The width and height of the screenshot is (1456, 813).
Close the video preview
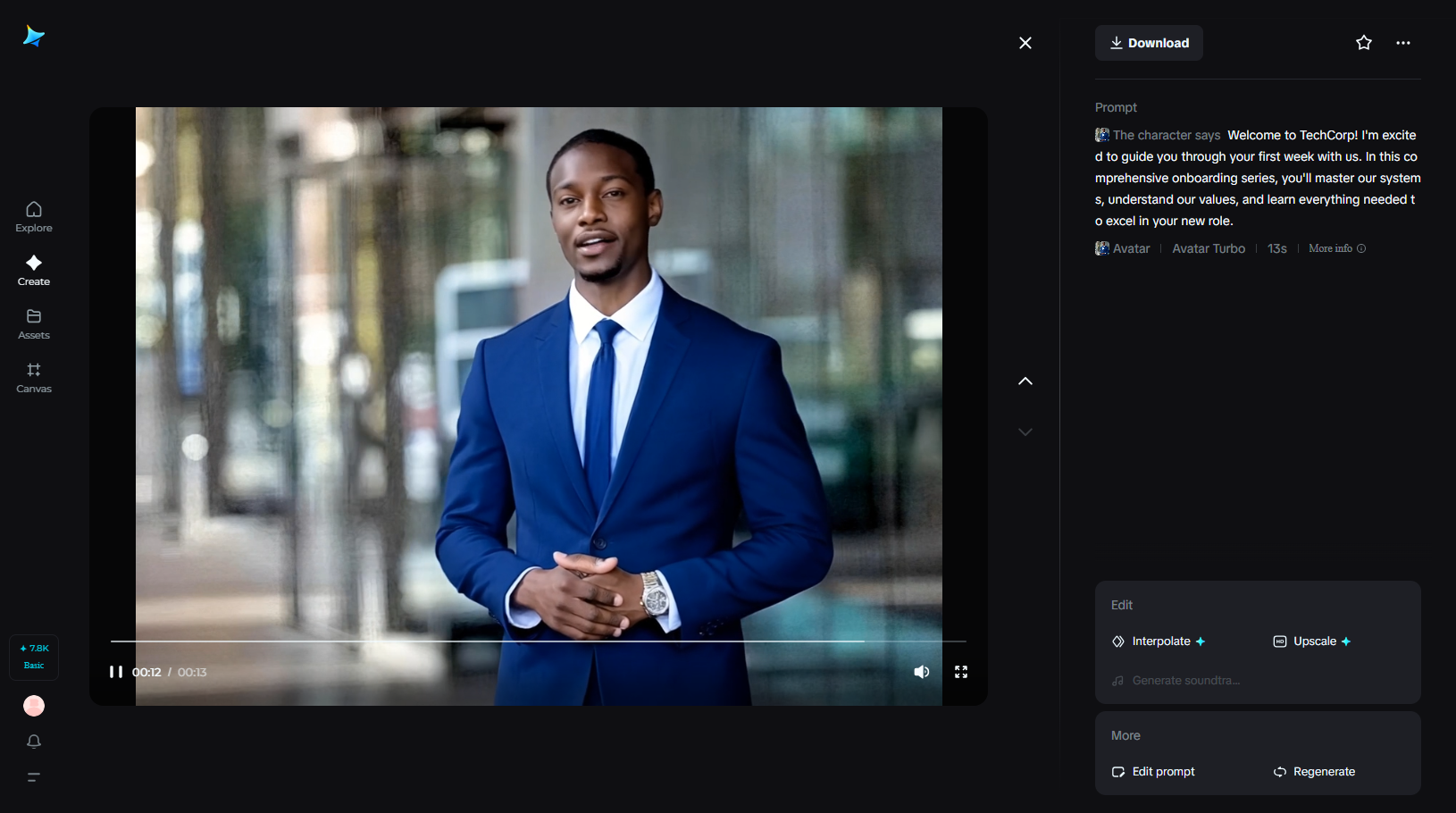[x=1025, y=43]
